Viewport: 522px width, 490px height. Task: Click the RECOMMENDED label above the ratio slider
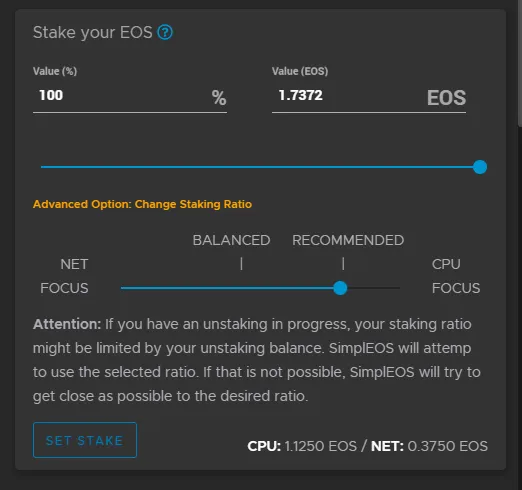pos(348,240)
